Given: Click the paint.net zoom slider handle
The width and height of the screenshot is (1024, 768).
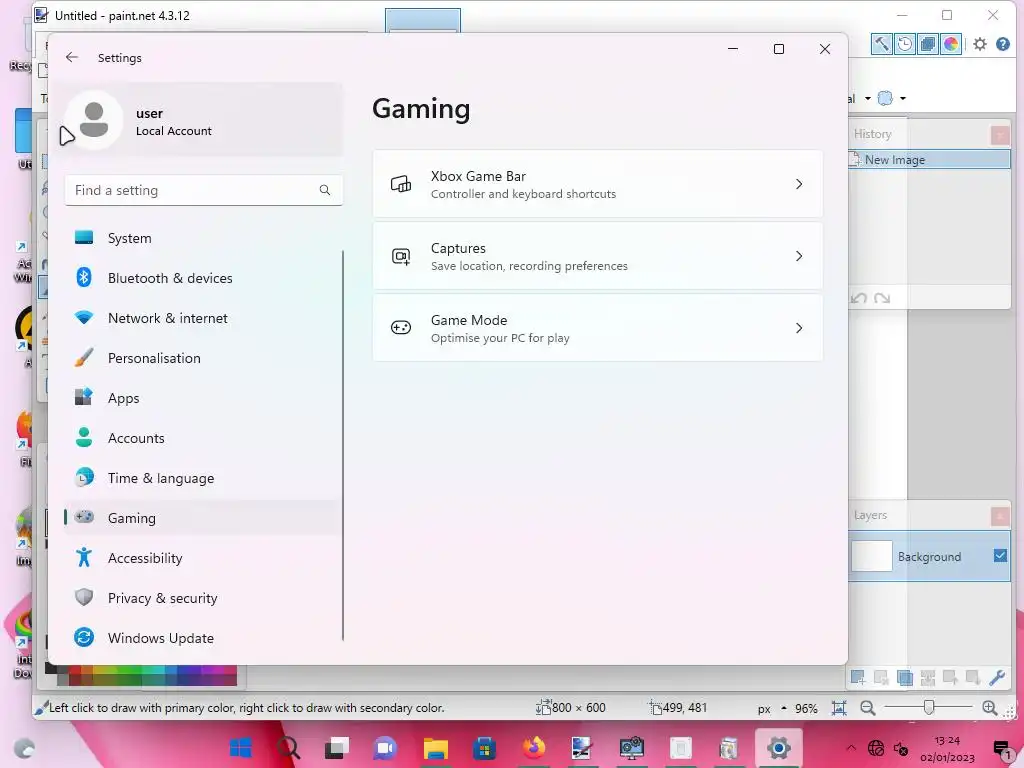Looking at the screenshot, I should [x=929, y=707].
